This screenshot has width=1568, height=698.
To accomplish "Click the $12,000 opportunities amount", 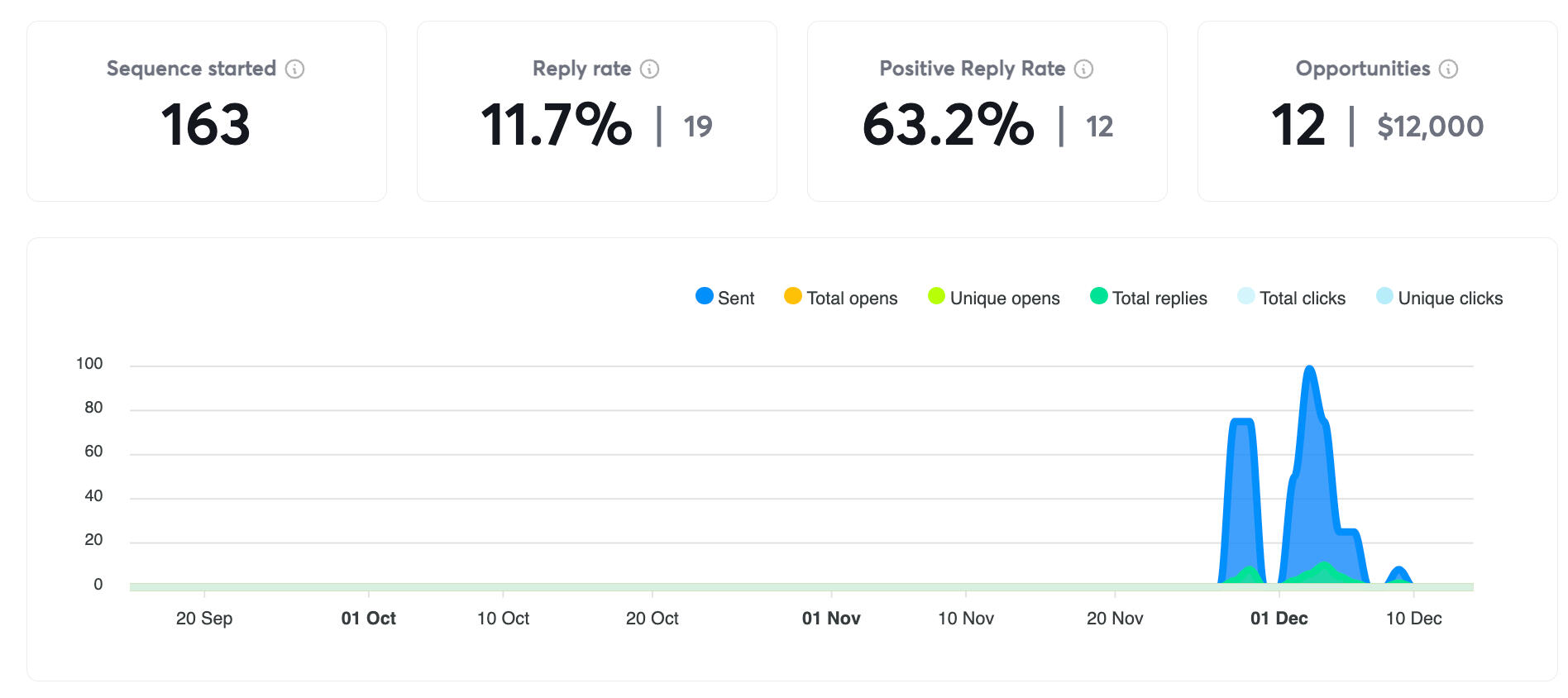I will [x=1430, y=127].
